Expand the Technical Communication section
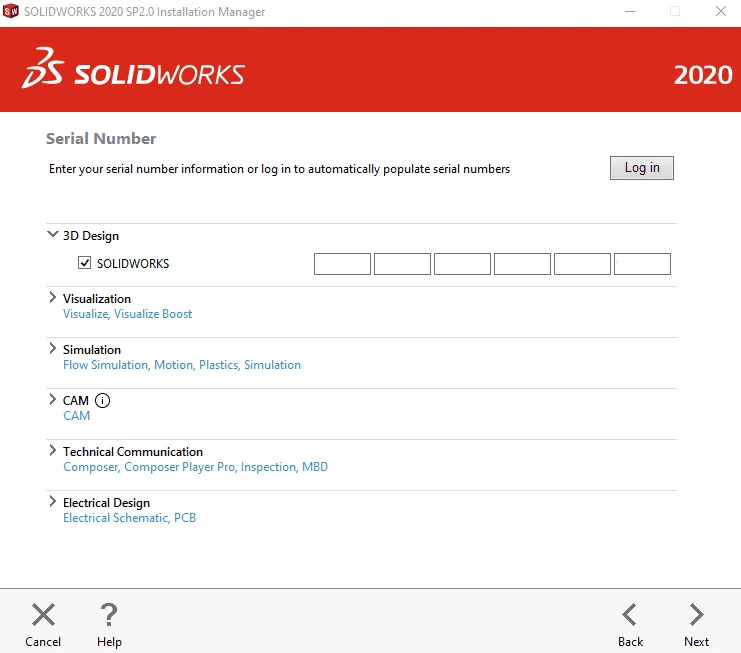The height and width of the screenshot is (653, 741). (53, 451)
